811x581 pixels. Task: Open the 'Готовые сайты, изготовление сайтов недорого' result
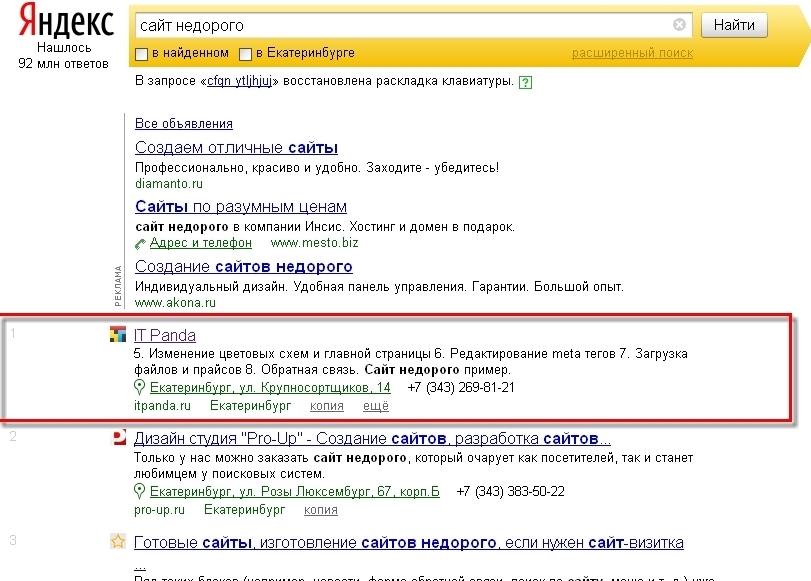409,543
